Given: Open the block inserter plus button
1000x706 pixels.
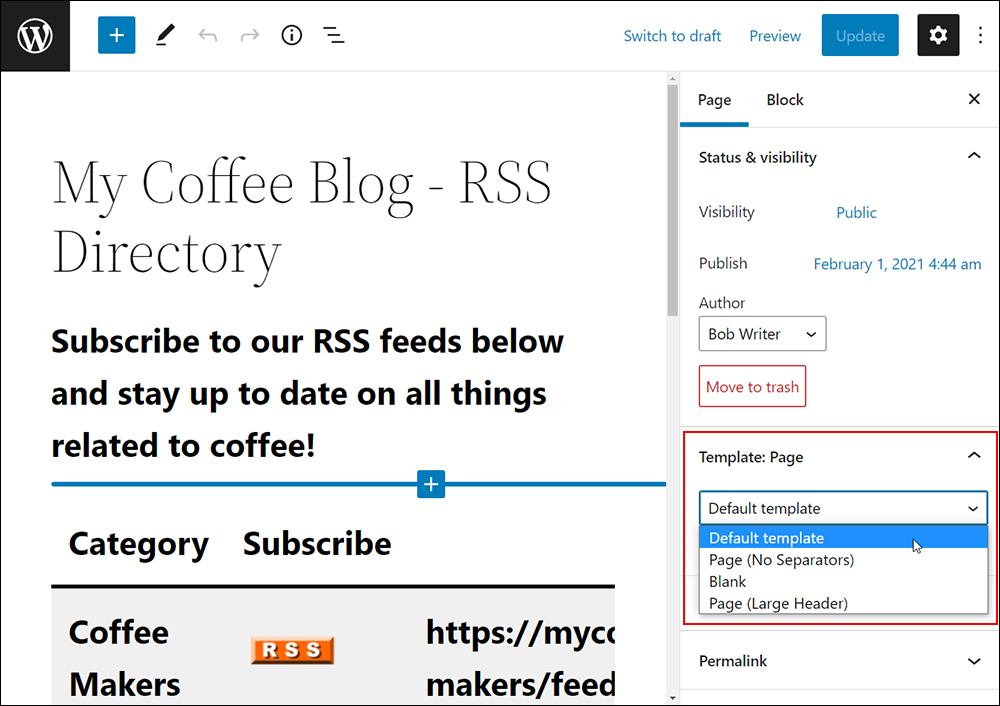Looking at the screenshot, I should [116, 35].
